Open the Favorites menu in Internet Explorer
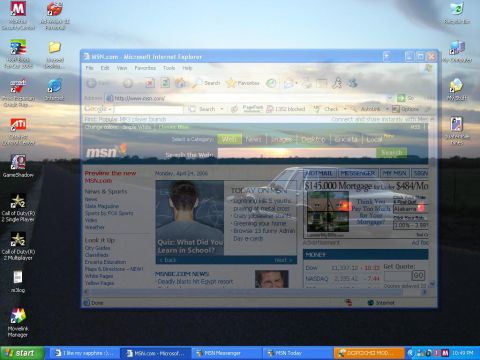Image resolution: width=480 pixels, height=360 pixels. click(145, 68)
